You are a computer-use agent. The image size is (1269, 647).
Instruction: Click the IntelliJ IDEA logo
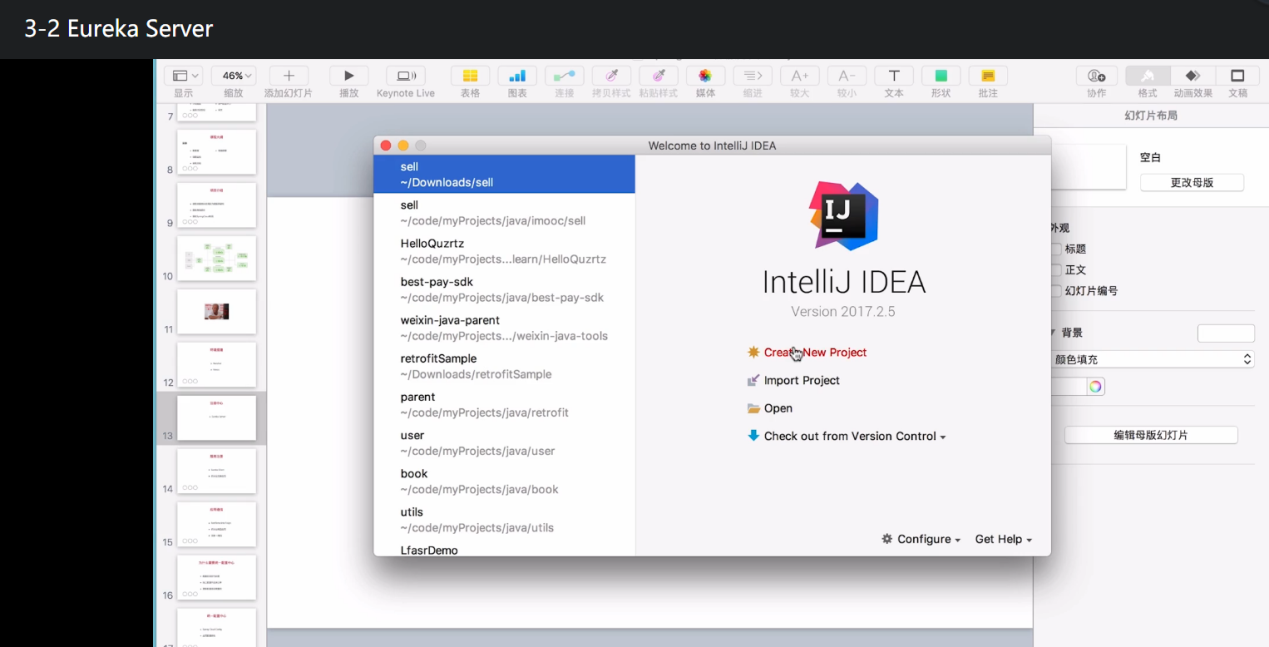click(x=843, y=216)
